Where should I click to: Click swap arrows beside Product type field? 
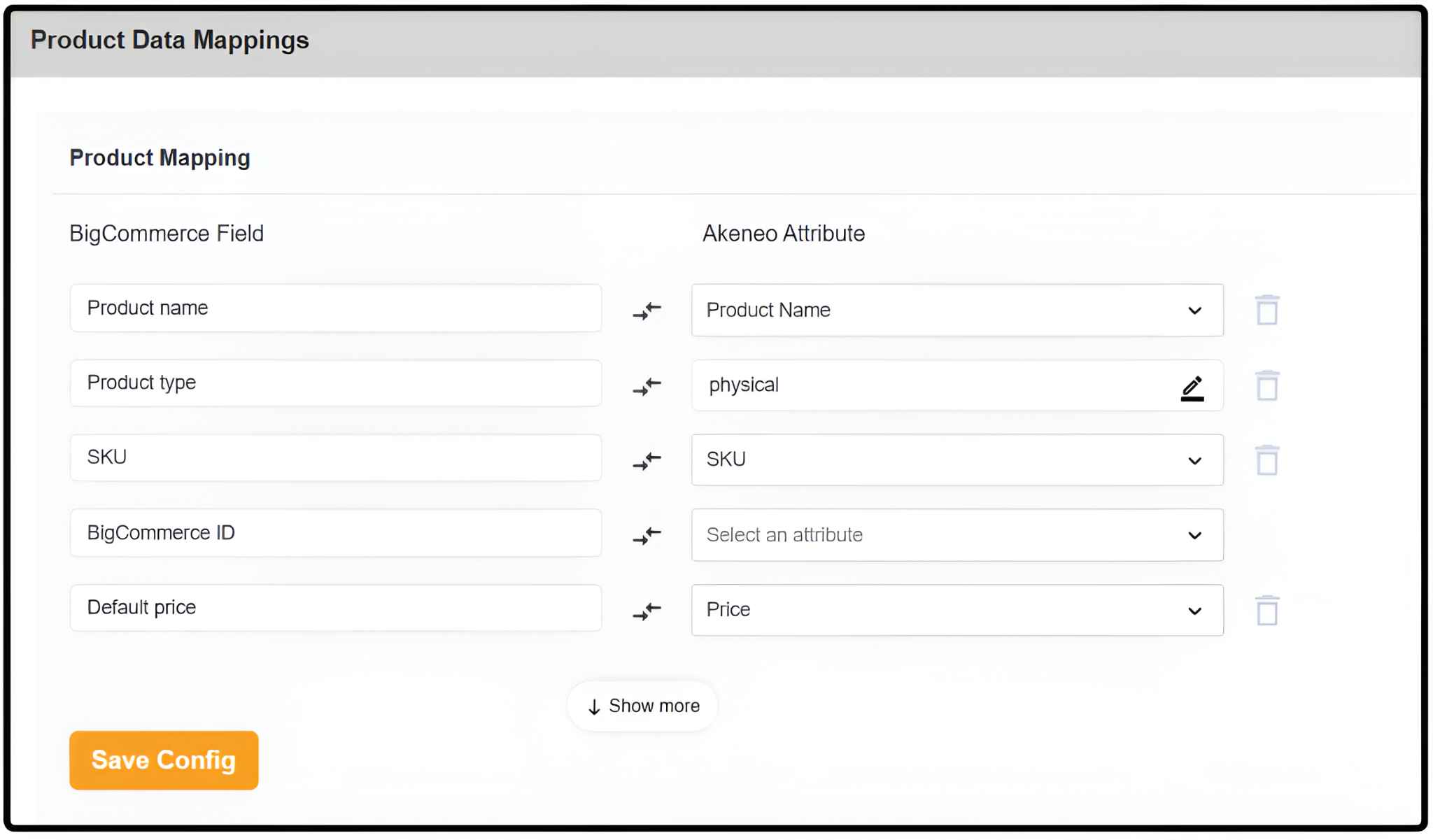coord(647,386)
